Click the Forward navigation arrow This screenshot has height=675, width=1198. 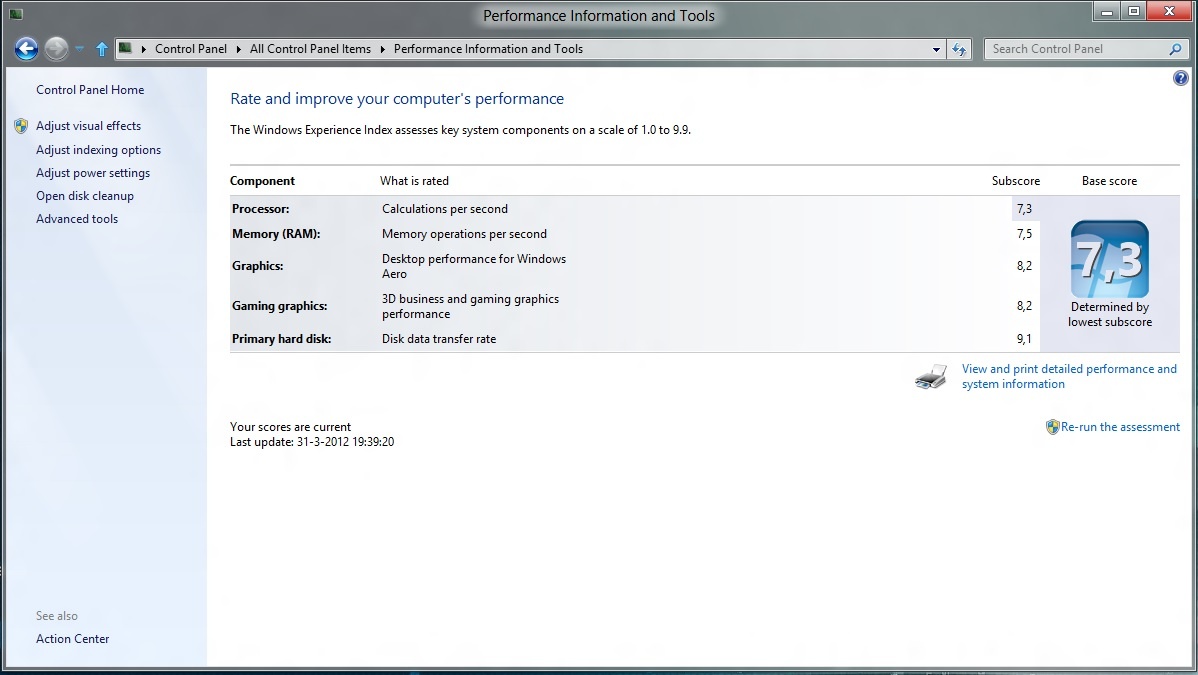[x=56, y=49]
